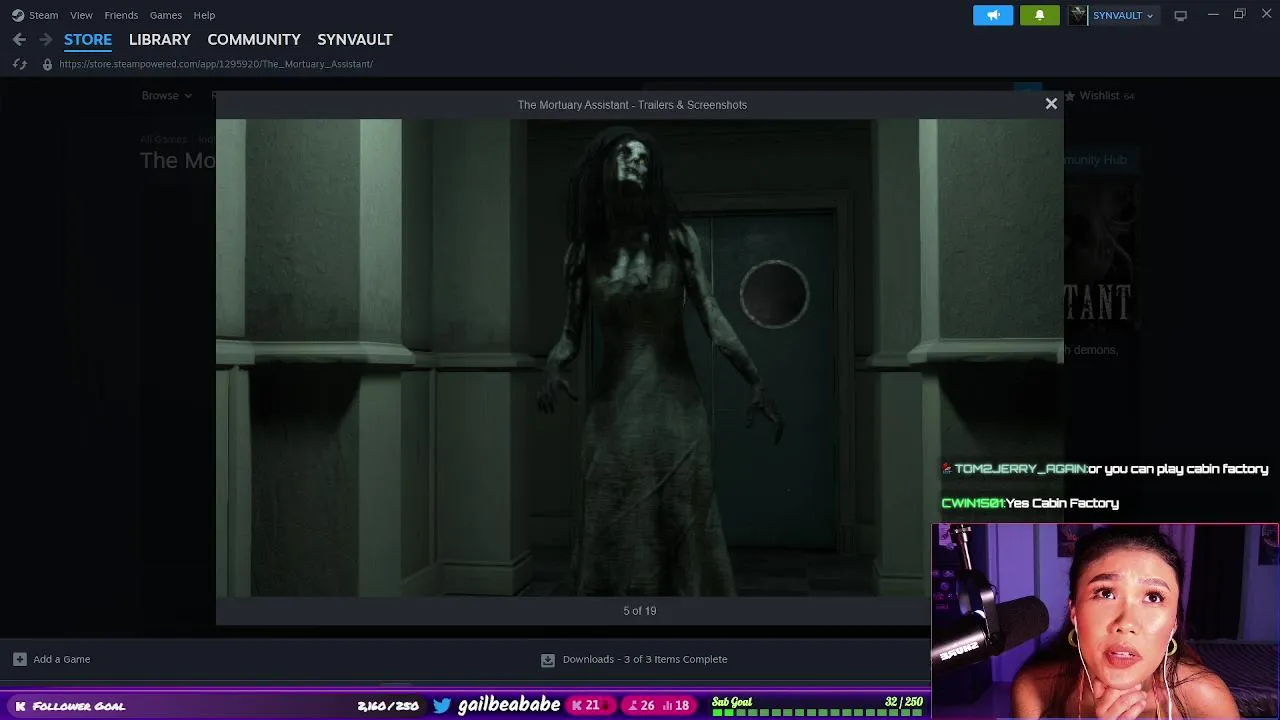1280x720 pixels.
Task: Open the View menu
Action: pyautogui.click(x=81, y=15)
